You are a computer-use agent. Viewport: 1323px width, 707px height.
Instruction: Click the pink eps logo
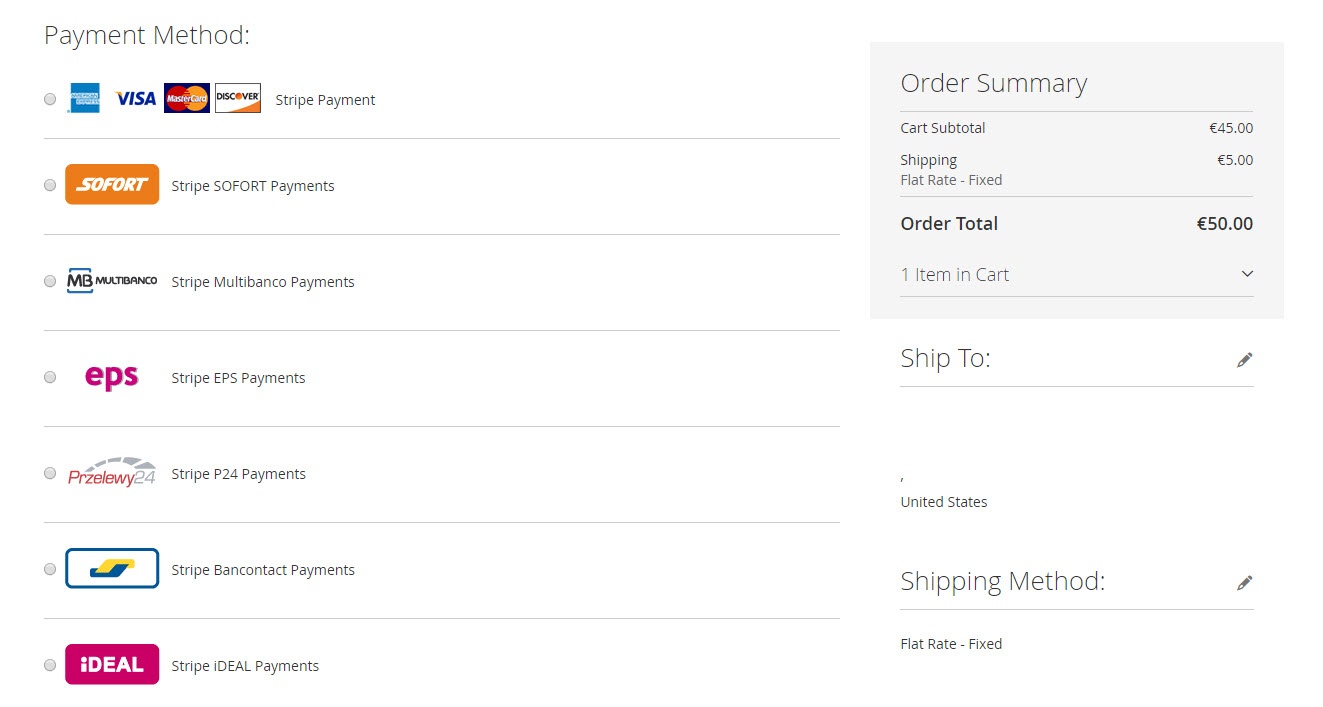click(x=112, y=377)
